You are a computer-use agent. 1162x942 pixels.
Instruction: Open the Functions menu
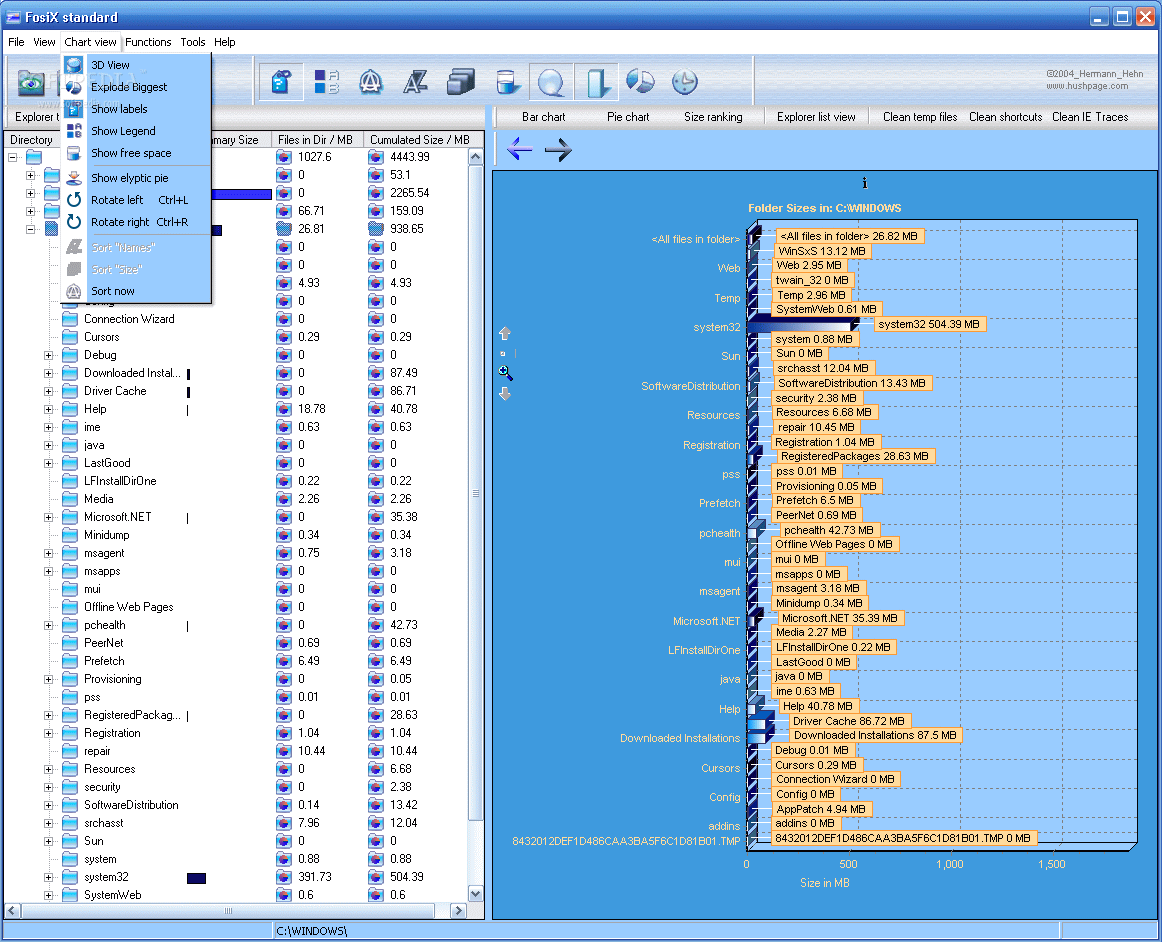[148, 42]
